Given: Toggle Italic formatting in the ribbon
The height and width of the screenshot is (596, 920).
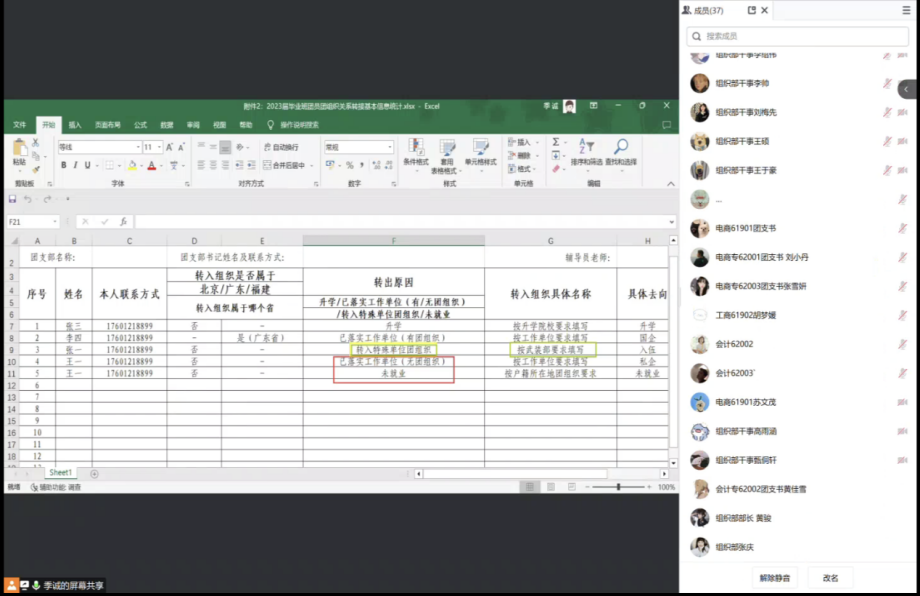Looking at the screenshot, I should pyautogui.click(x=75, y=166).
